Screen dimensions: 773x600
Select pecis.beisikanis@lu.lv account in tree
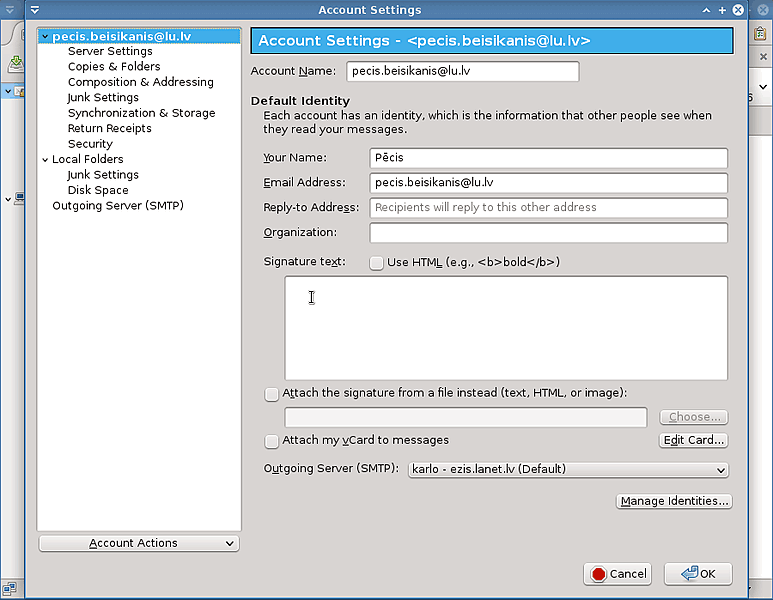click(x=122, y=36)
